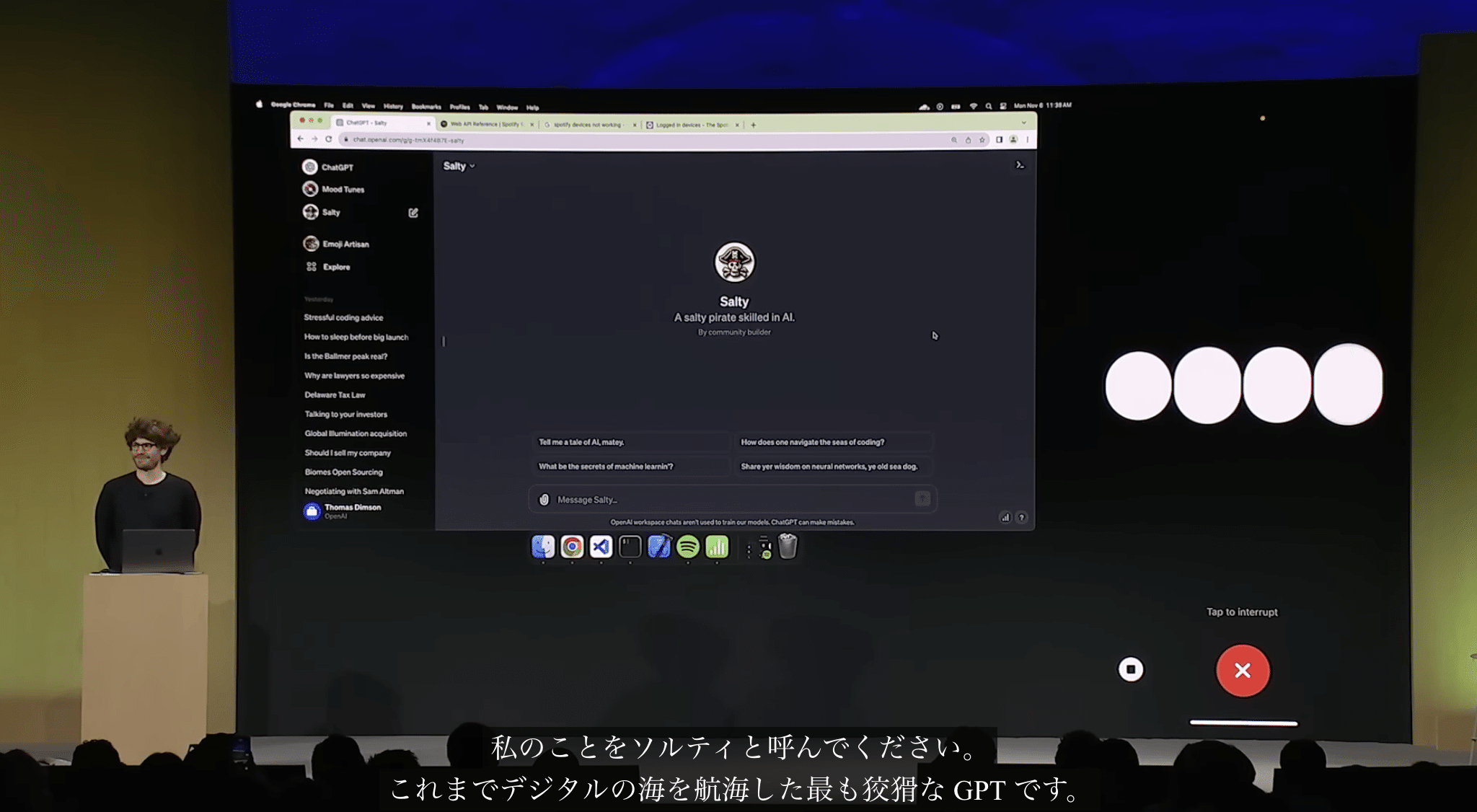Open "Negotiating with Sam Altman" chat
This screenshot has height=812, width=1477.
point(354,491)
